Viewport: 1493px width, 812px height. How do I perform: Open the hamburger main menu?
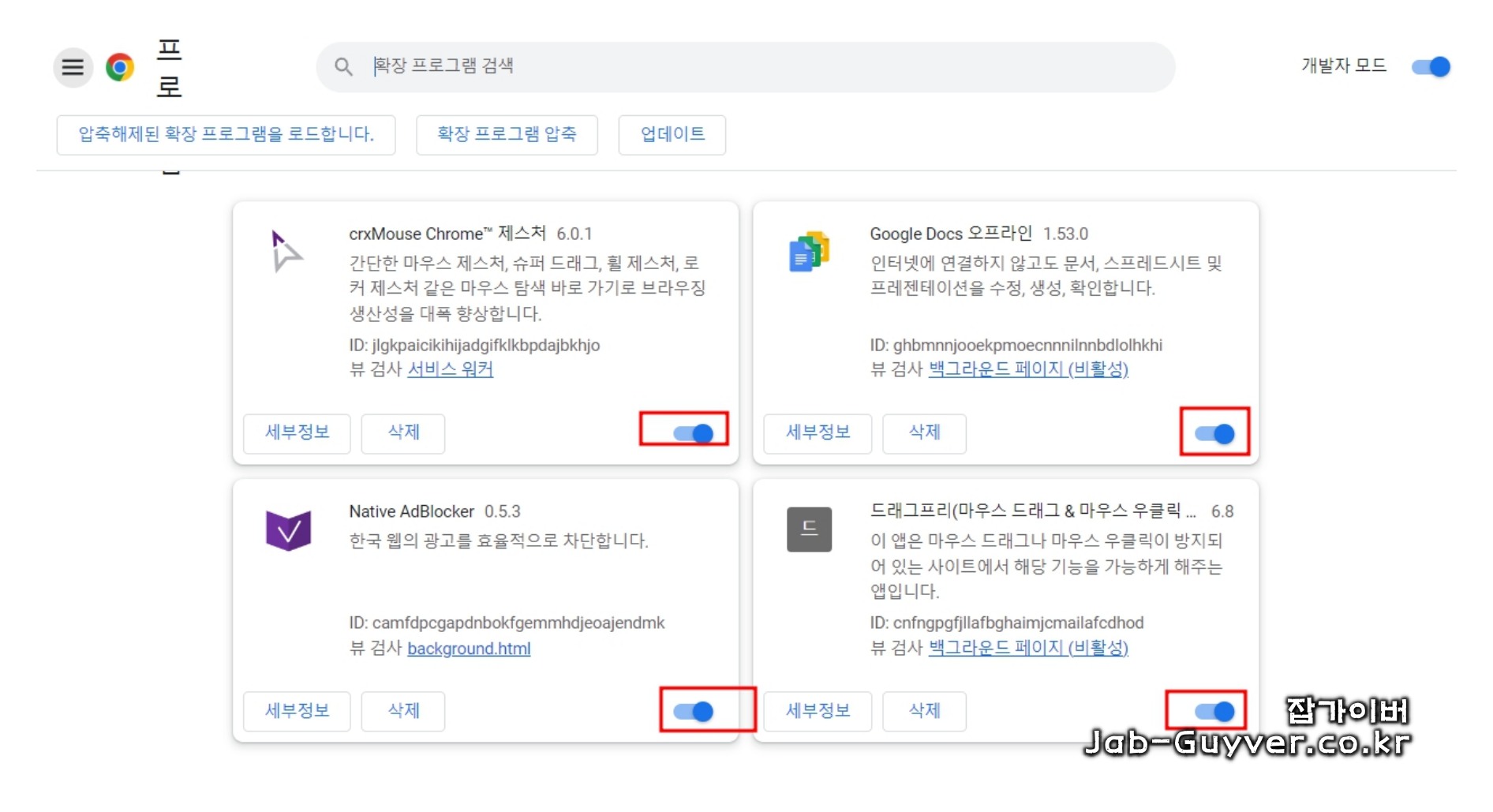(73, 67)
